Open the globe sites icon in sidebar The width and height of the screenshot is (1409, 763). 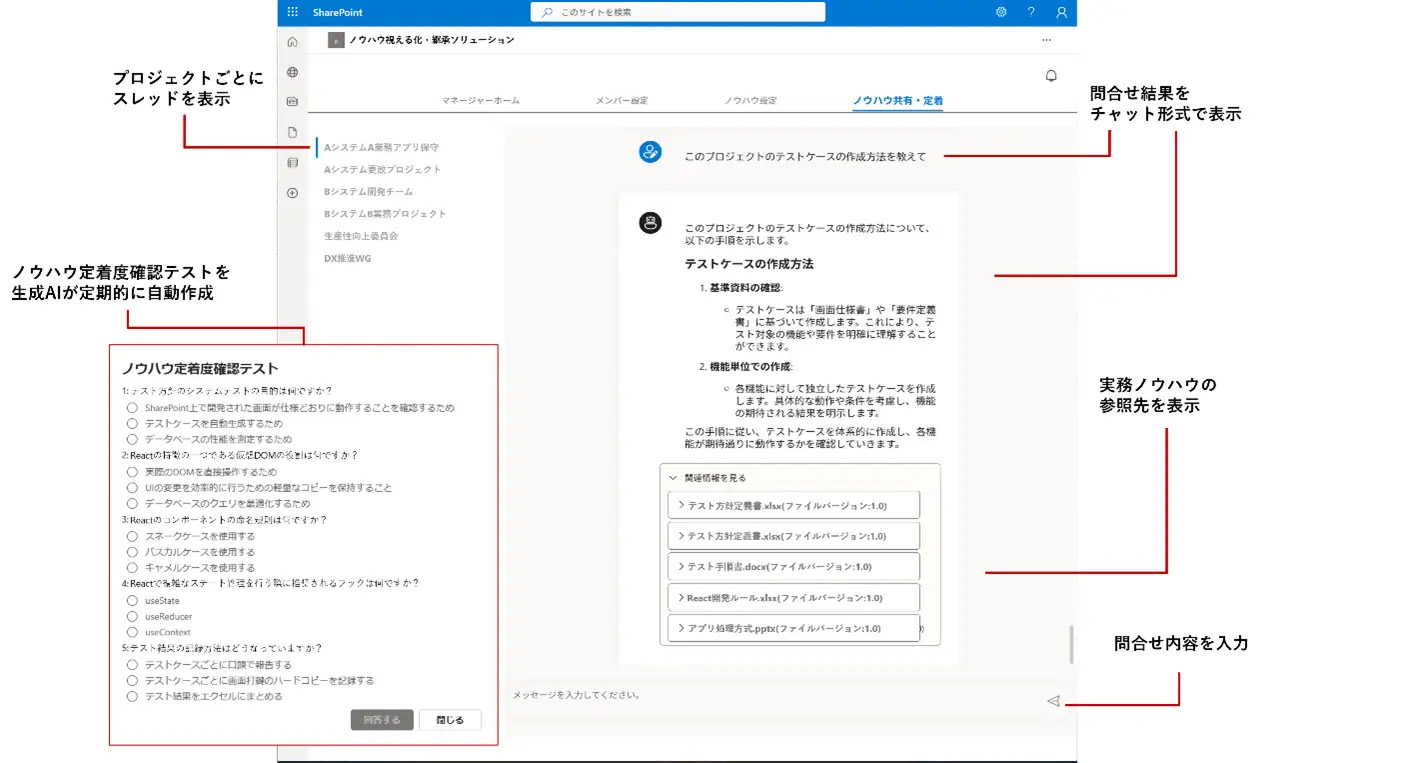(x=292, y=72)
